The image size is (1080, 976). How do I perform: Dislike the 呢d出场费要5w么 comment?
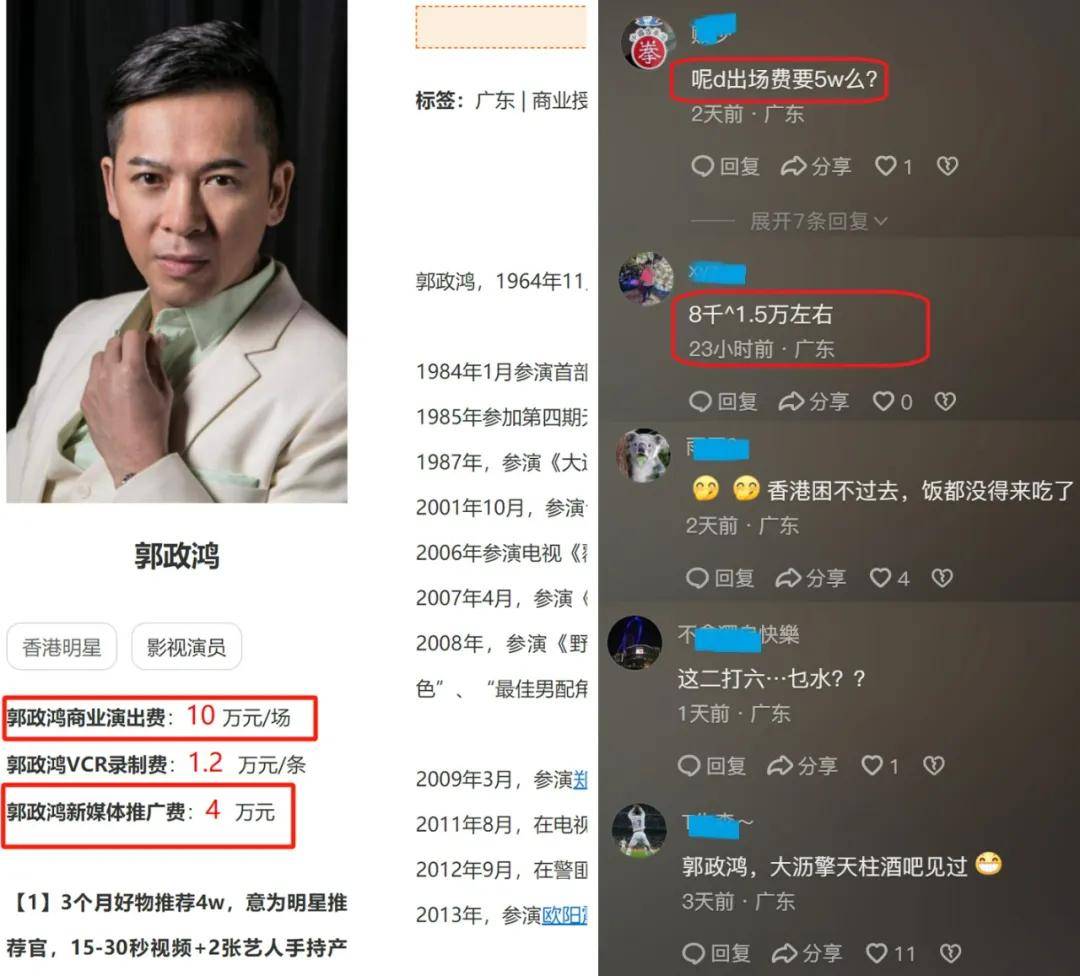click(948, 166)
